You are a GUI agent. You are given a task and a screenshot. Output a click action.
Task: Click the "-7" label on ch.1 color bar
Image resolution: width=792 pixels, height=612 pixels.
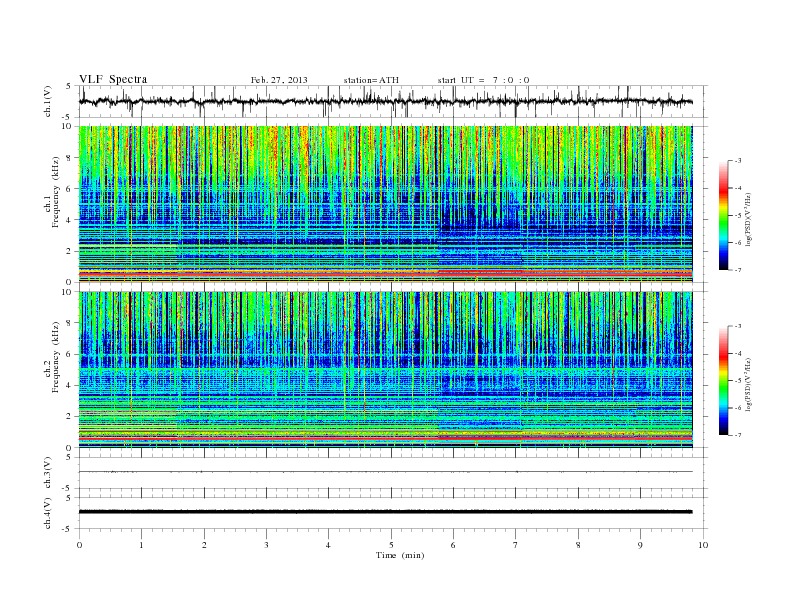point(738,270)
